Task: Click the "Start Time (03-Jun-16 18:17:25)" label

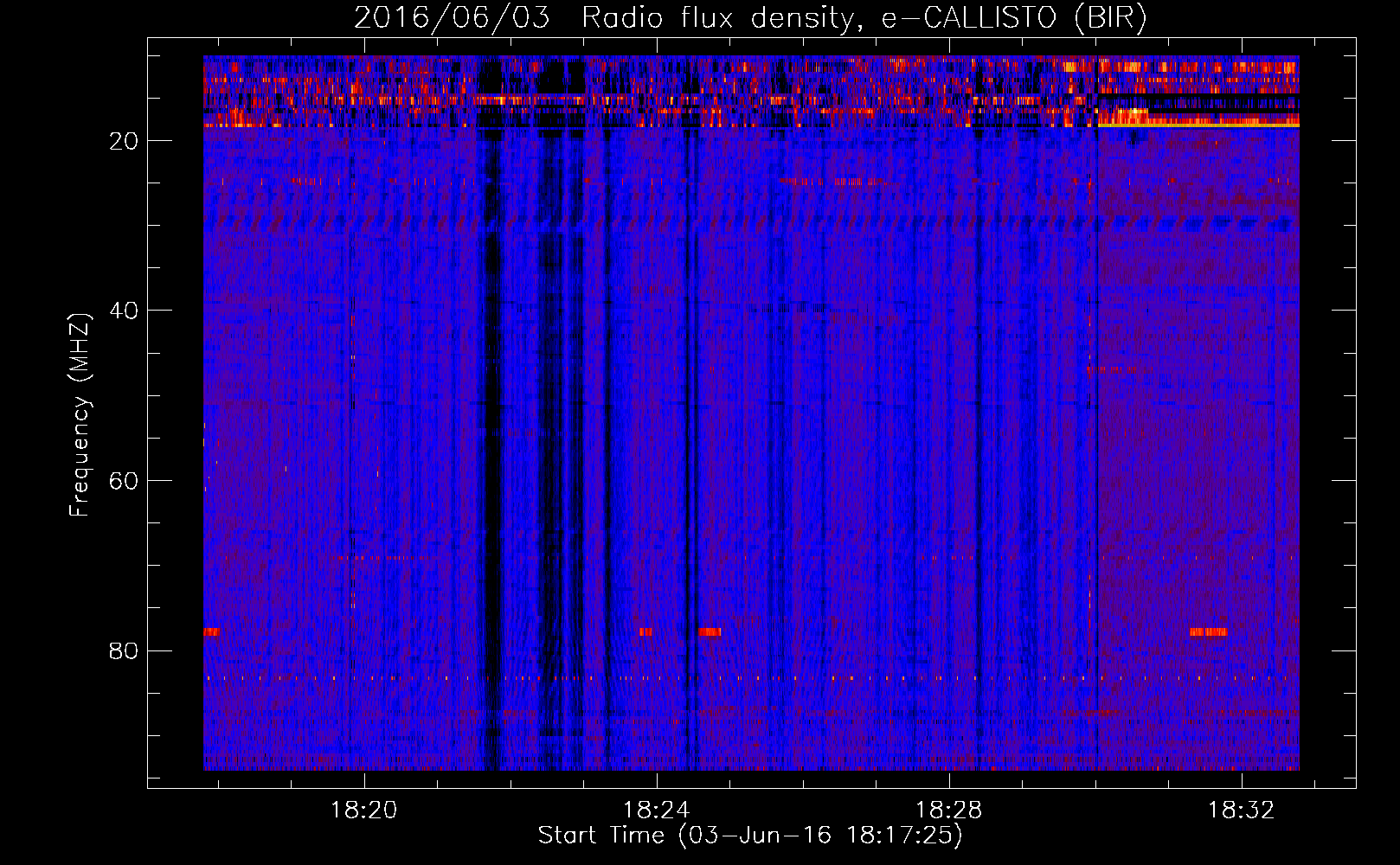Action: point(750,836)
